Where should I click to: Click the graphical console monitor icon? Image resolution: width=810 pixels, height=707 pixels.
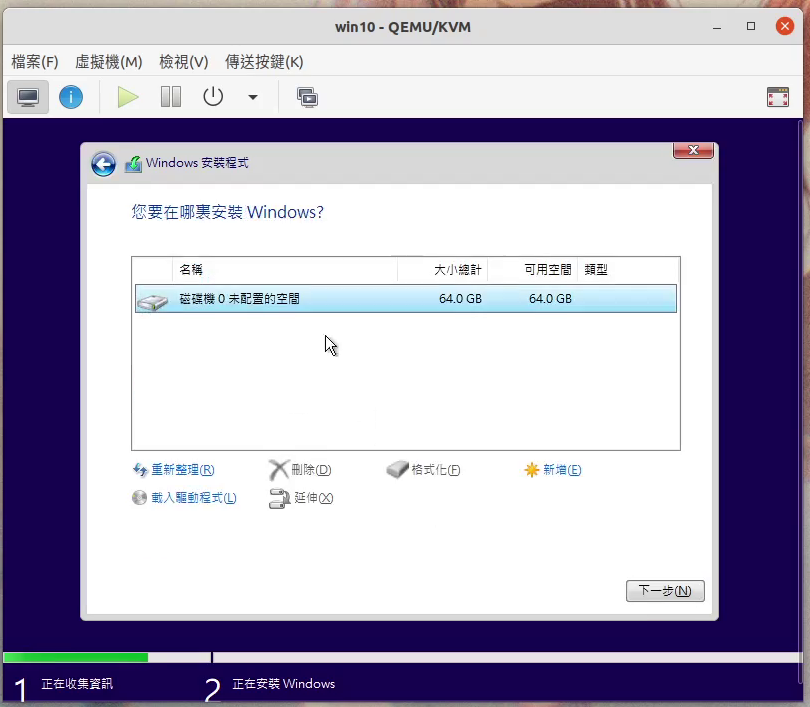[28, 97]
